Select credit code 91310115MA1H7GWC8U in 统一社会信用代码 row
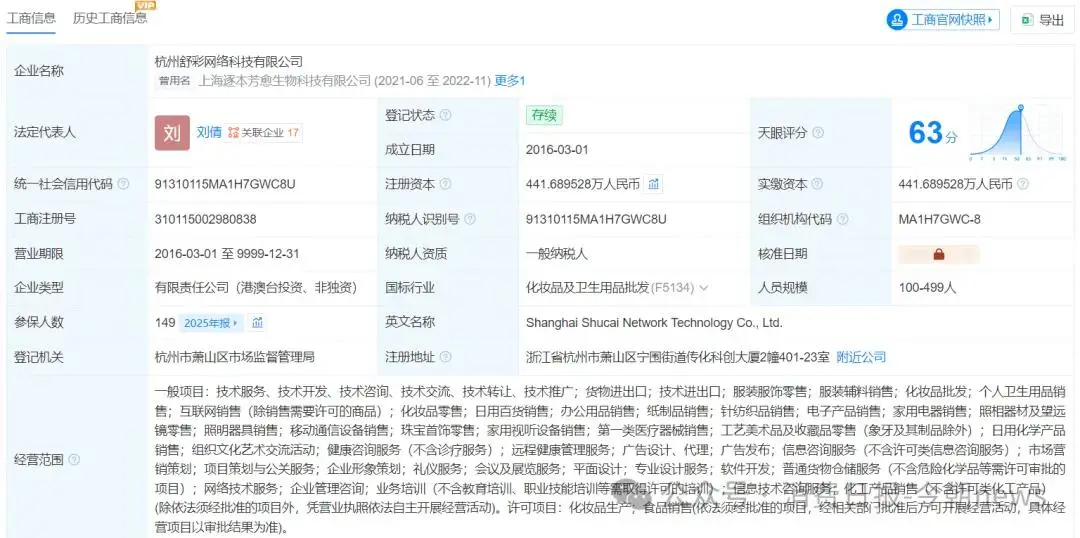Screen dimensions: 1080x538 [x=227, y=185]
